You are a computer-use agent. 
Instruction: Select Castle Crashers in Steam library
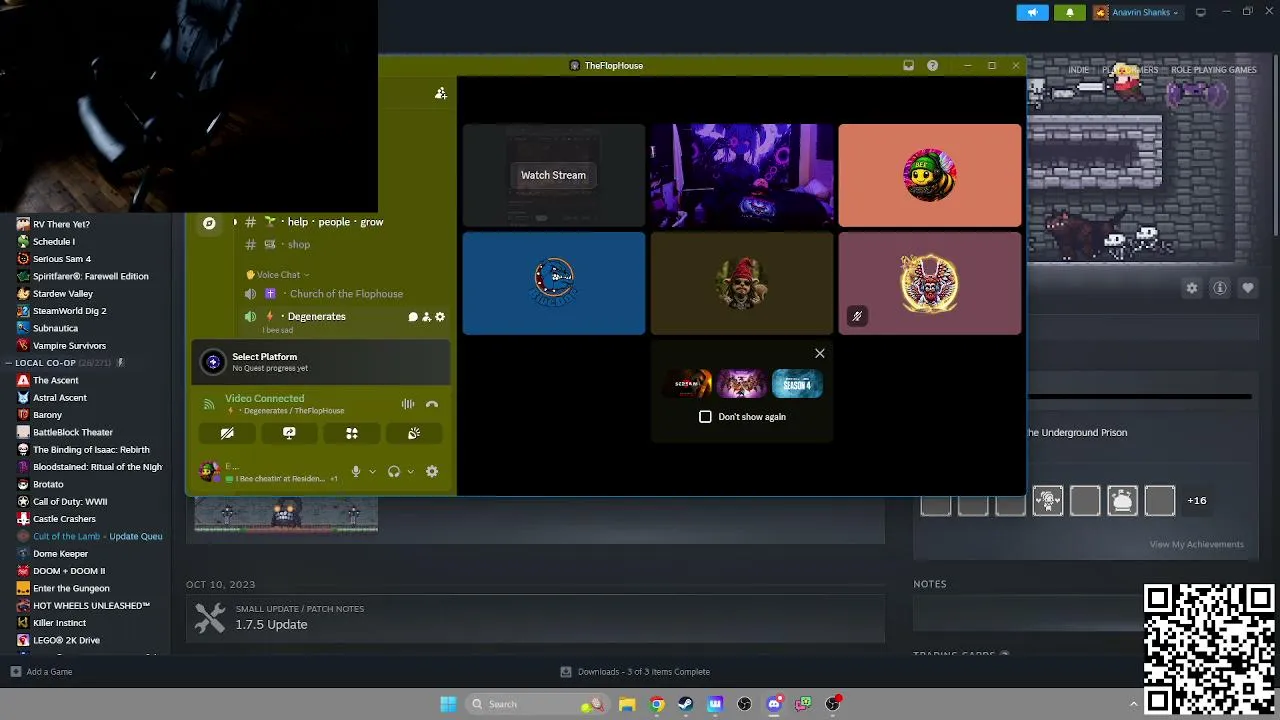point(64,519)
